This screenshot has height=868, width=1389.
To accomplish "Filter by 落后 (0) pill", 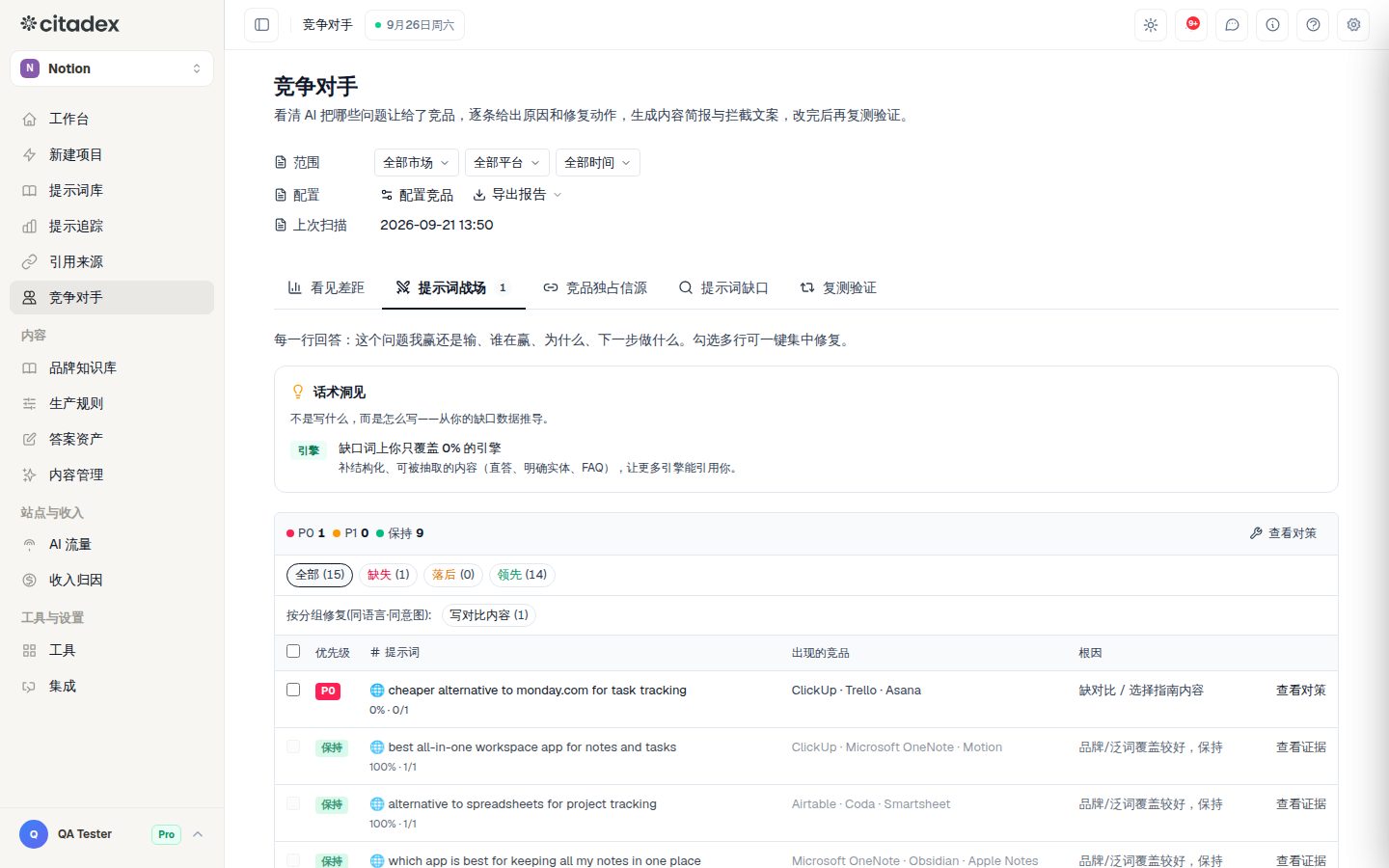I will click(453, 575).
